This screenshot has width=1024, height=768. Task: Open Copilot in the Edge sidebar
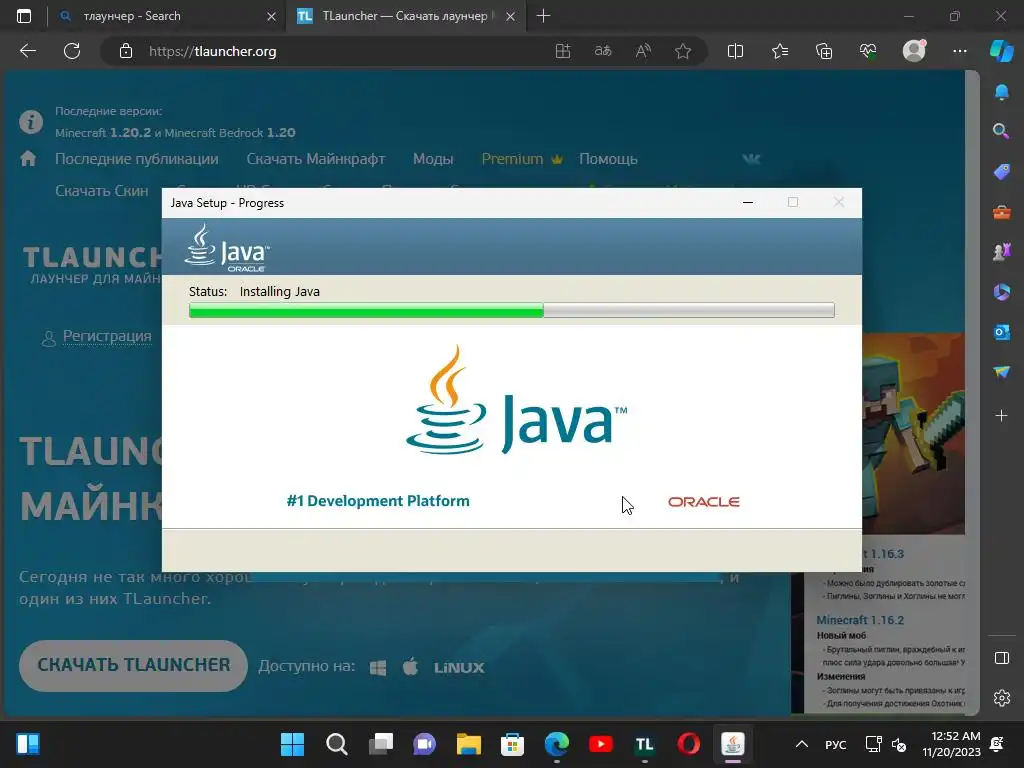[1002, 51]
